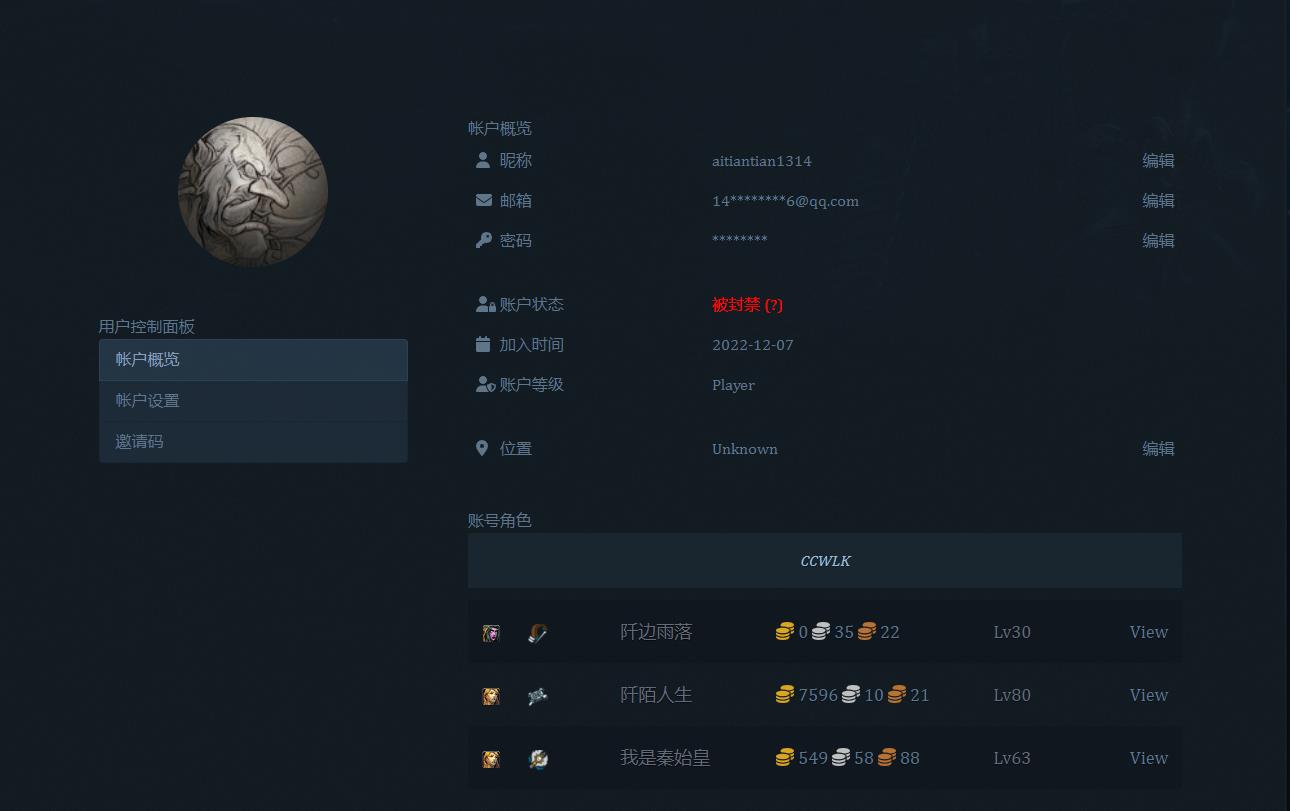Click the location pin icon beside 位置
This screenshot has width=1290, height=811.
tap(482, 447)
